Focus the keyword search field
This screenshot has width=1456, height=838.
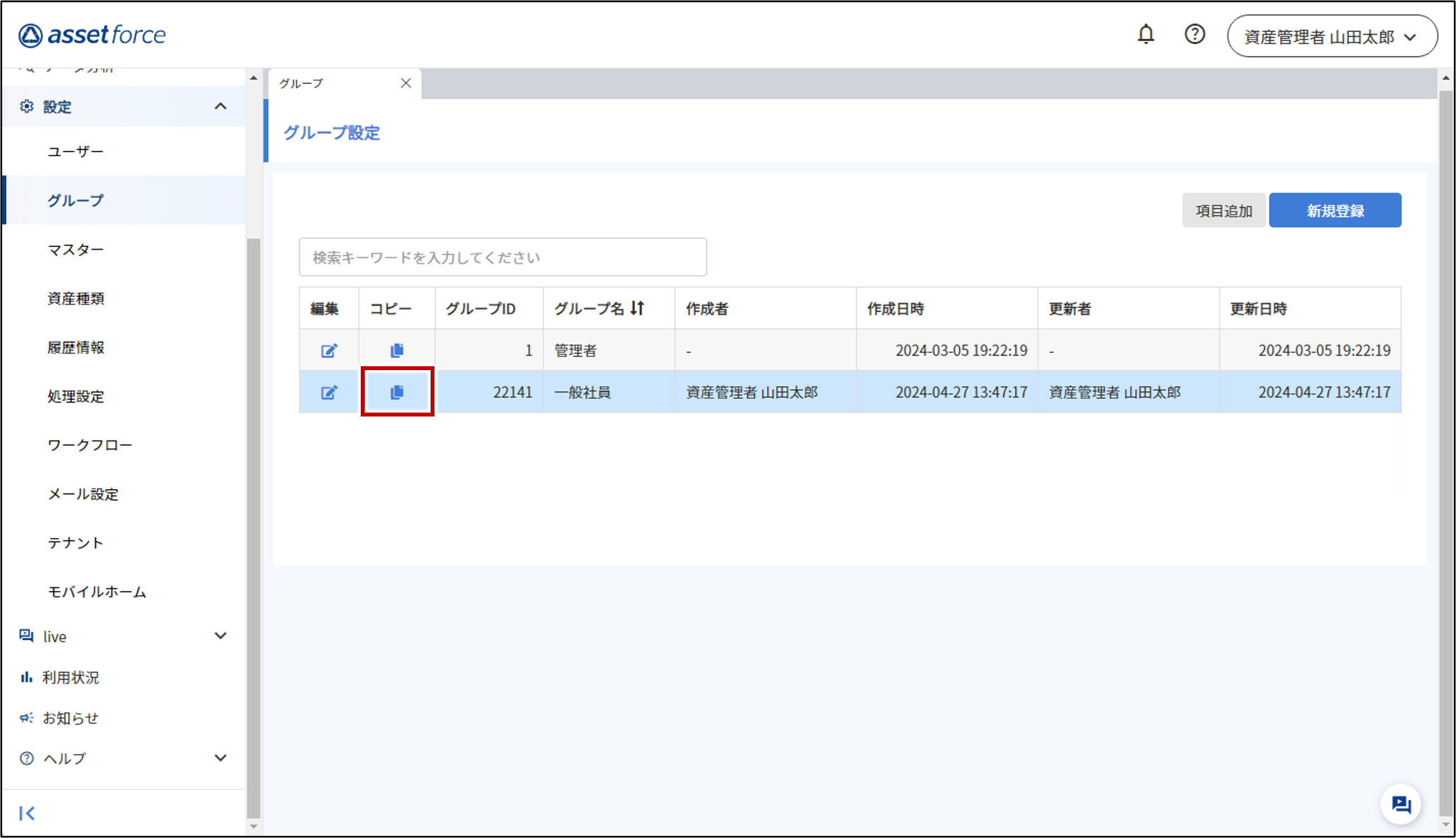coord(503,257)
